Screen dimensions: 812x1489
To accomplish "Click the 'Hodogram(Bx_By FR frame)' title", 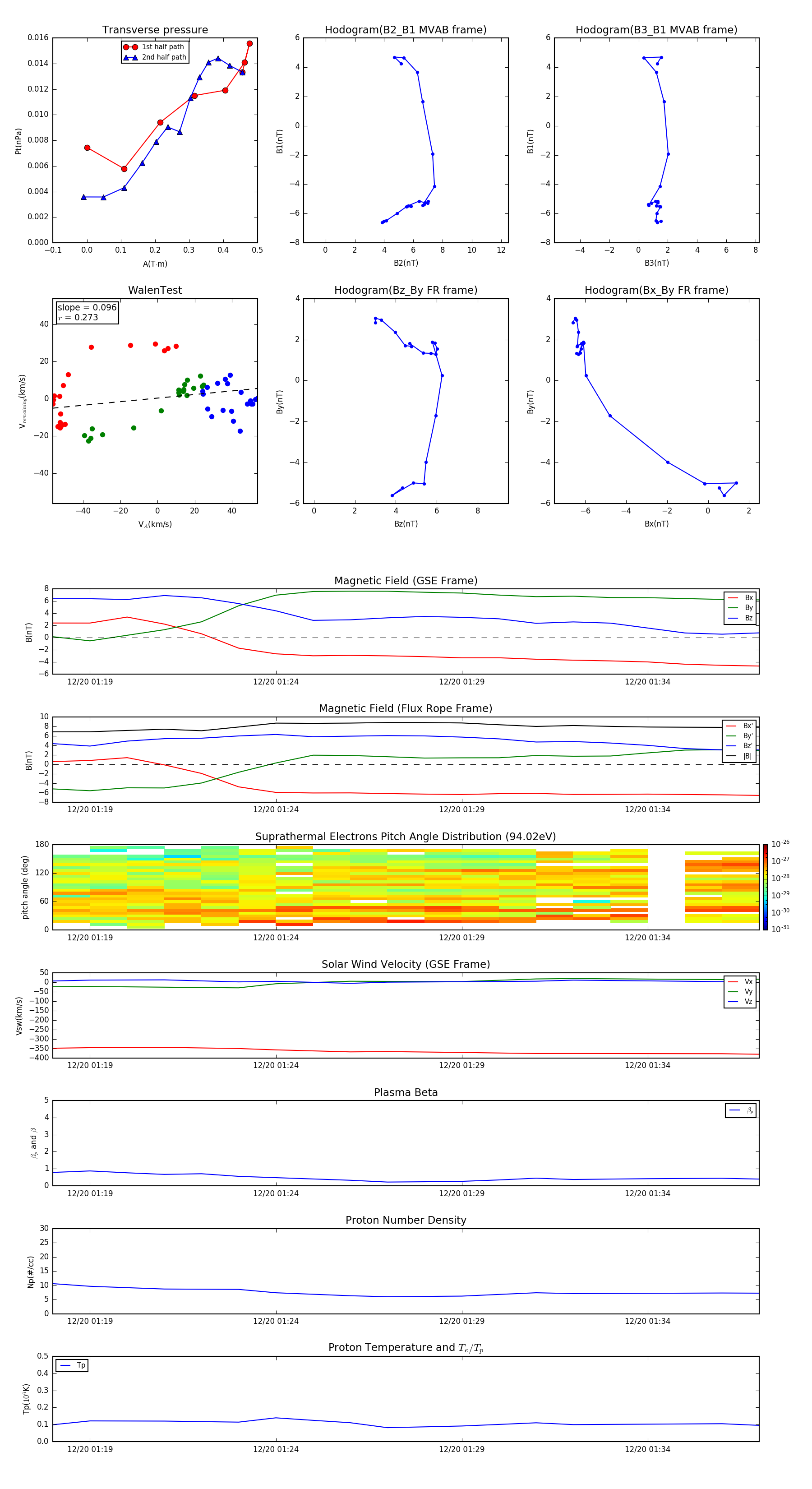I will tap(656, 290).
